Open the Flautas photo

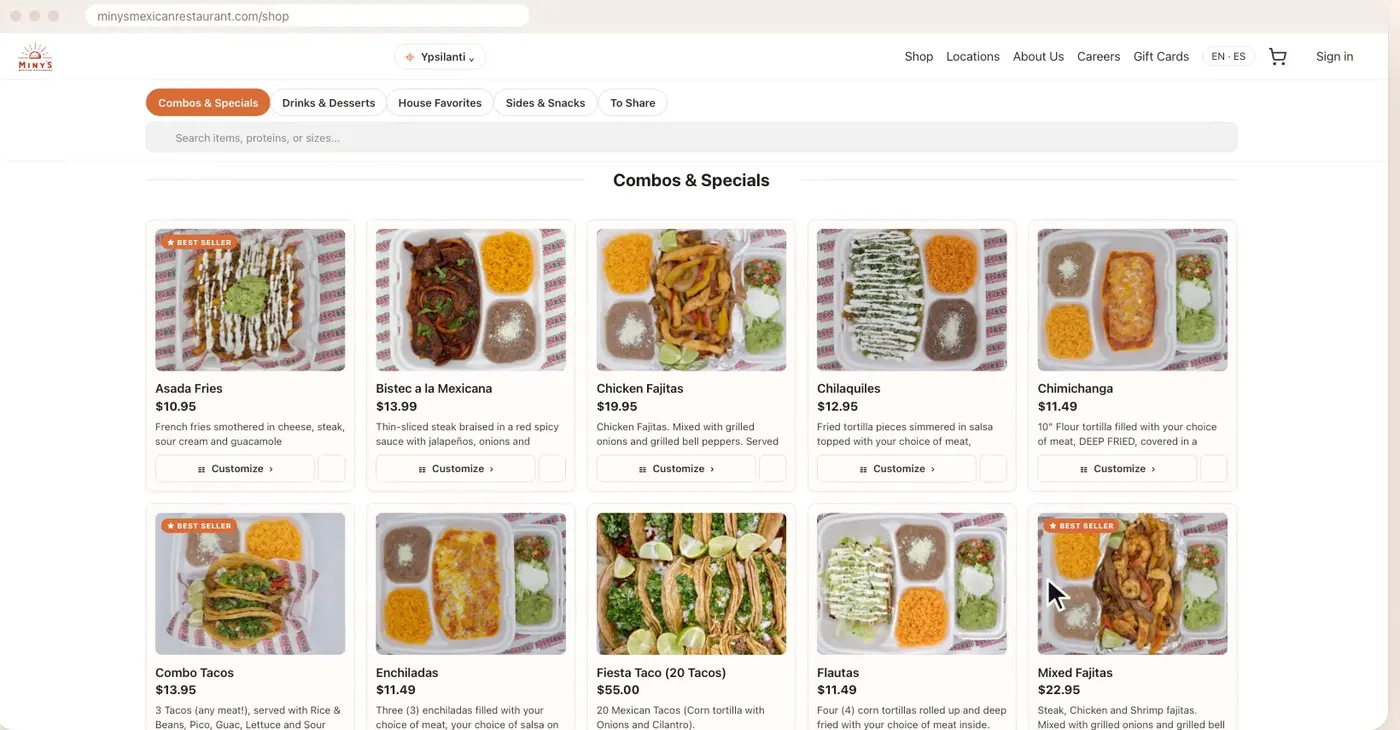click(912, 584)
